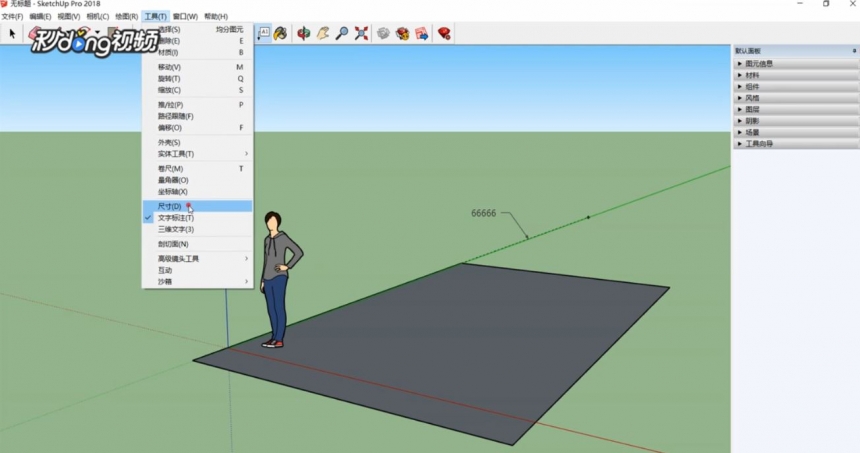
Task: Choose 尺寸(D) from the tools menu
Action: point(170,206)
